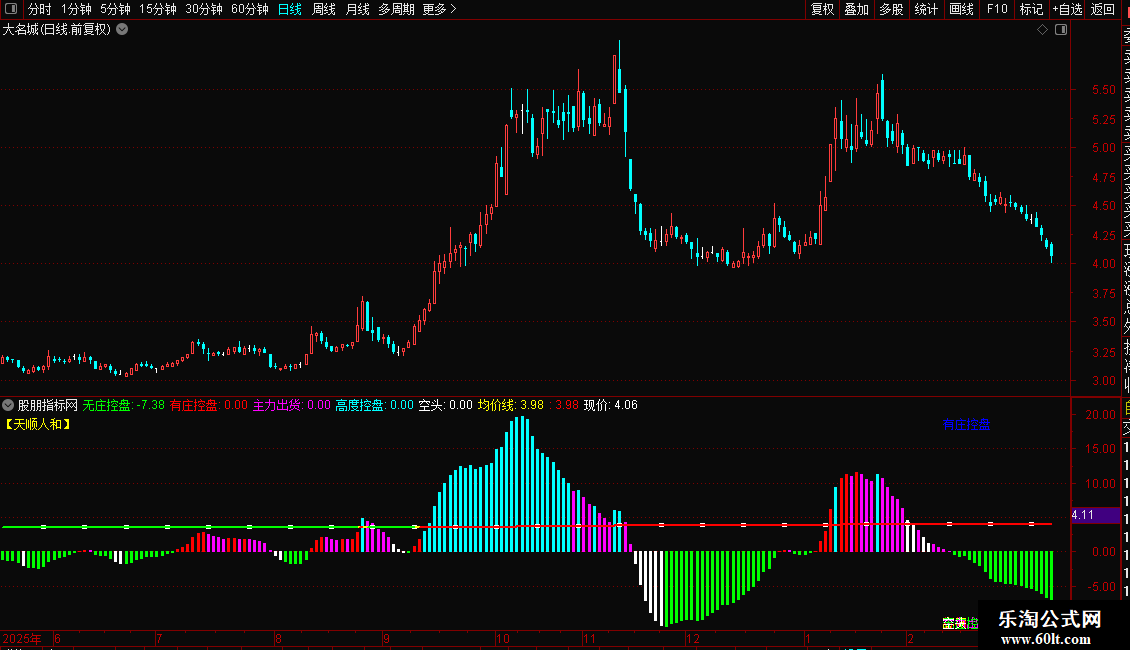Switch to the 日线 daily chart

290,9
